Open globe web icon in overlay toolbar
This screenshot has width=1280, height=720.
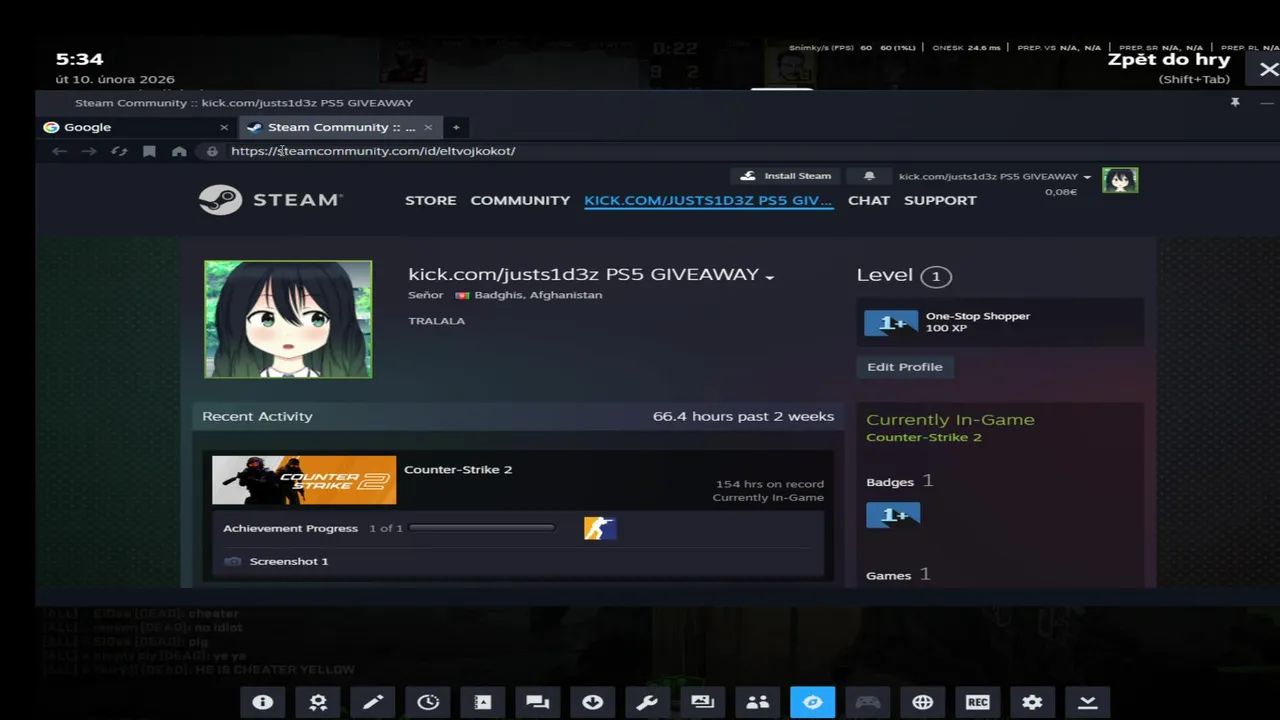[x=922, y=702]
